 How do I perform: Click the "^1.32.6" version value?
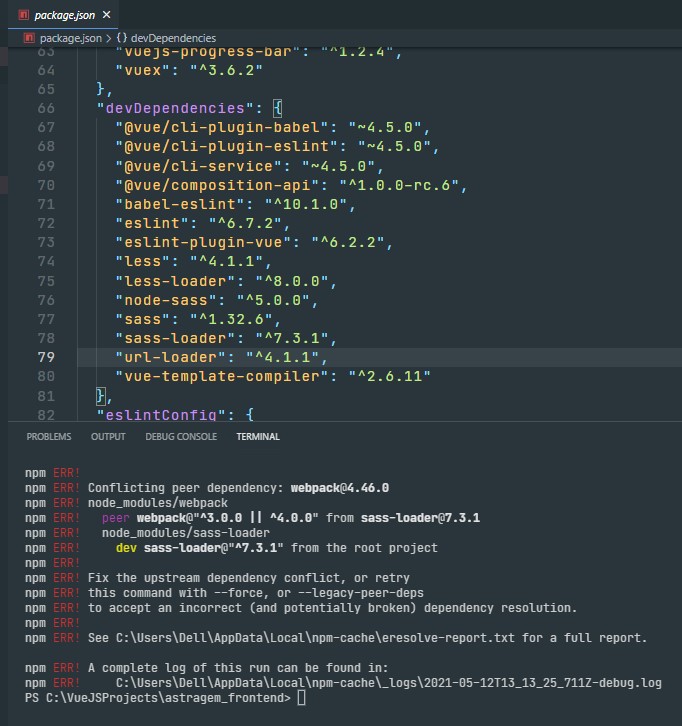pos(232,319)
